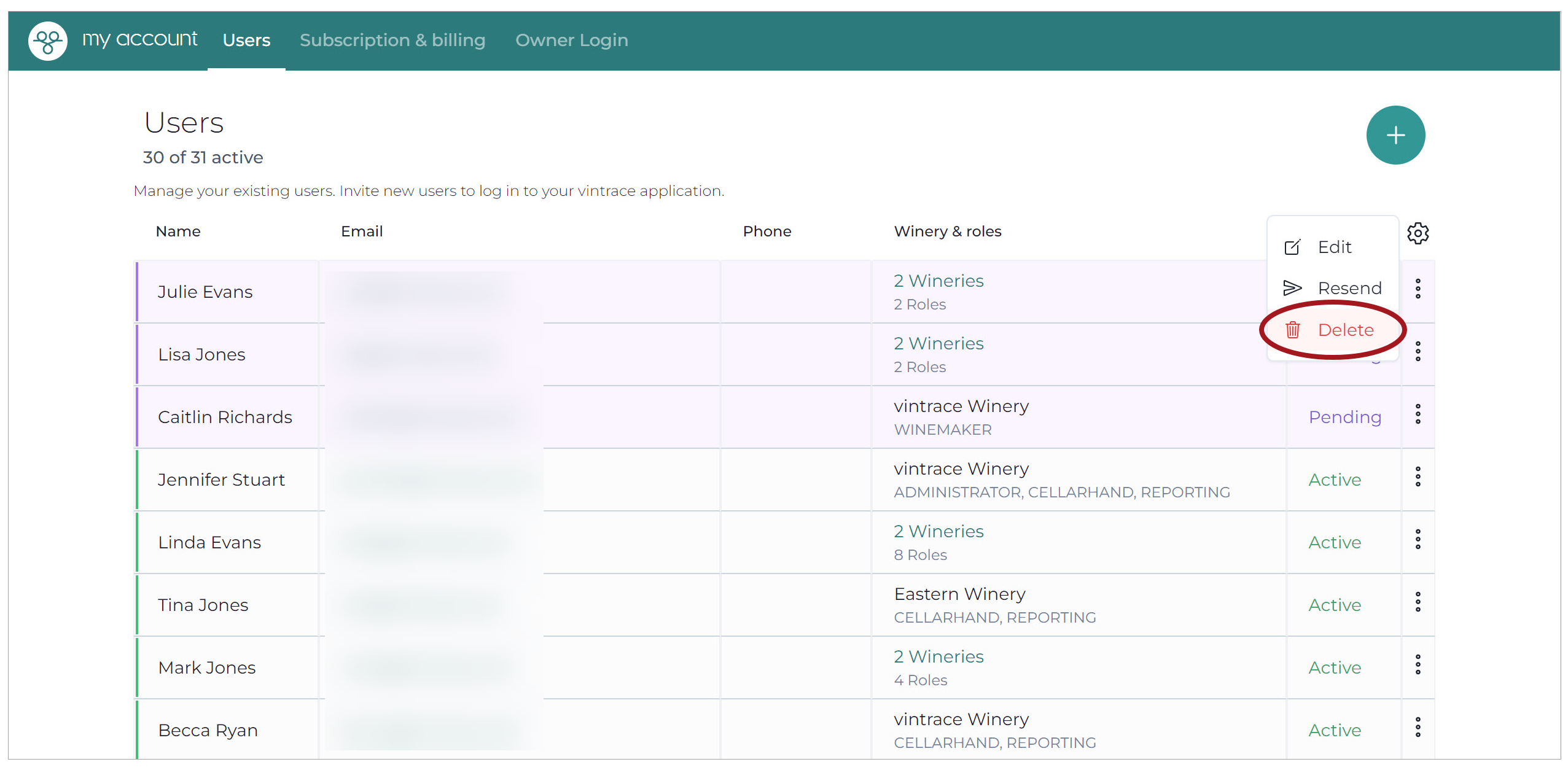The image size is (1568, 770).
Task: Open table settings gear icon
Action: tap(1418, 233)
